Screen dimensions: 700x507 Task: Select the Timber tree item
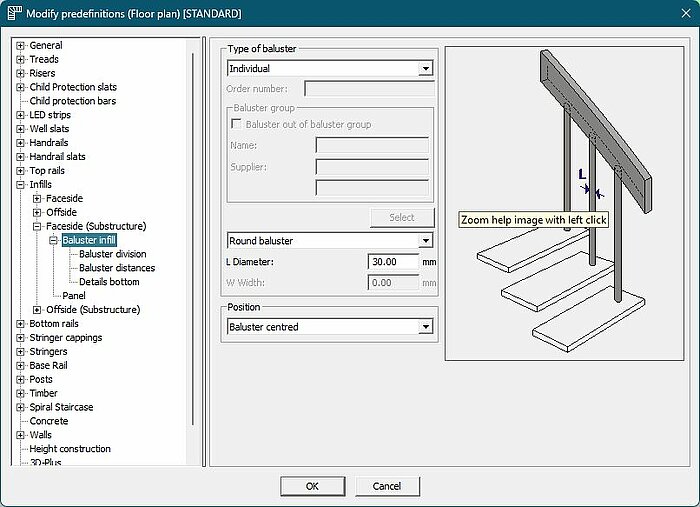click(x=43, y=393)
